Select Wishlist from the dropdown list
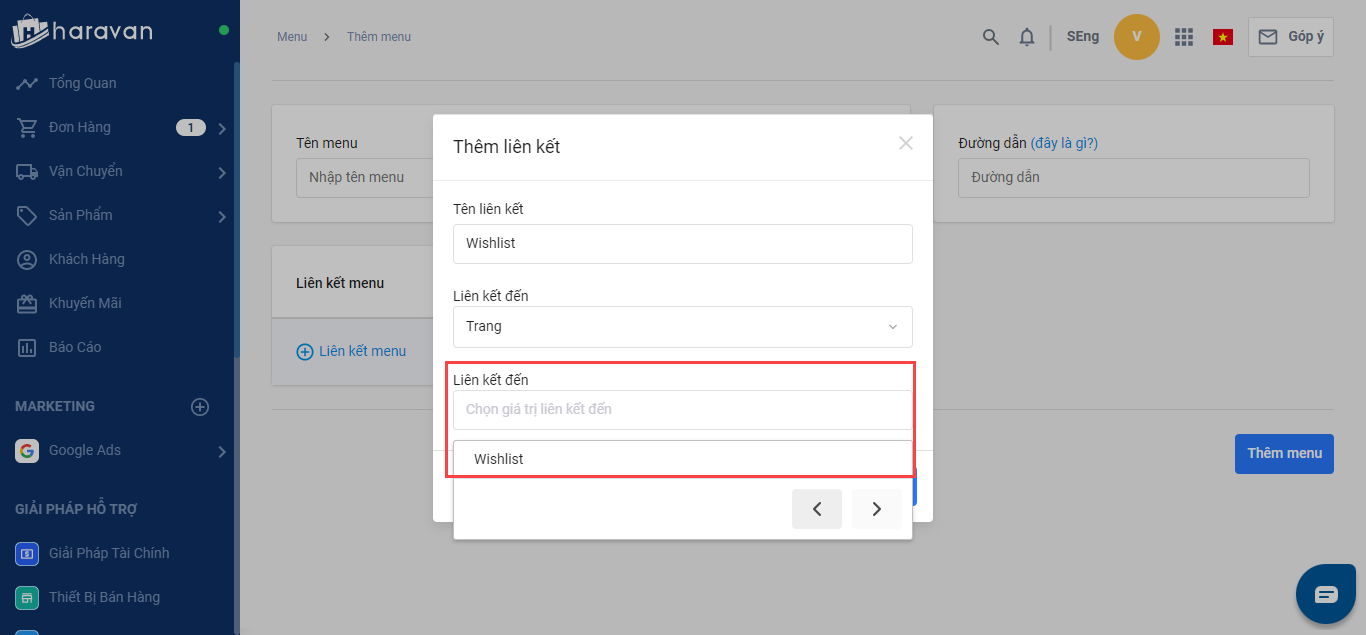1366x635 pixels. [x=499, y=459]
